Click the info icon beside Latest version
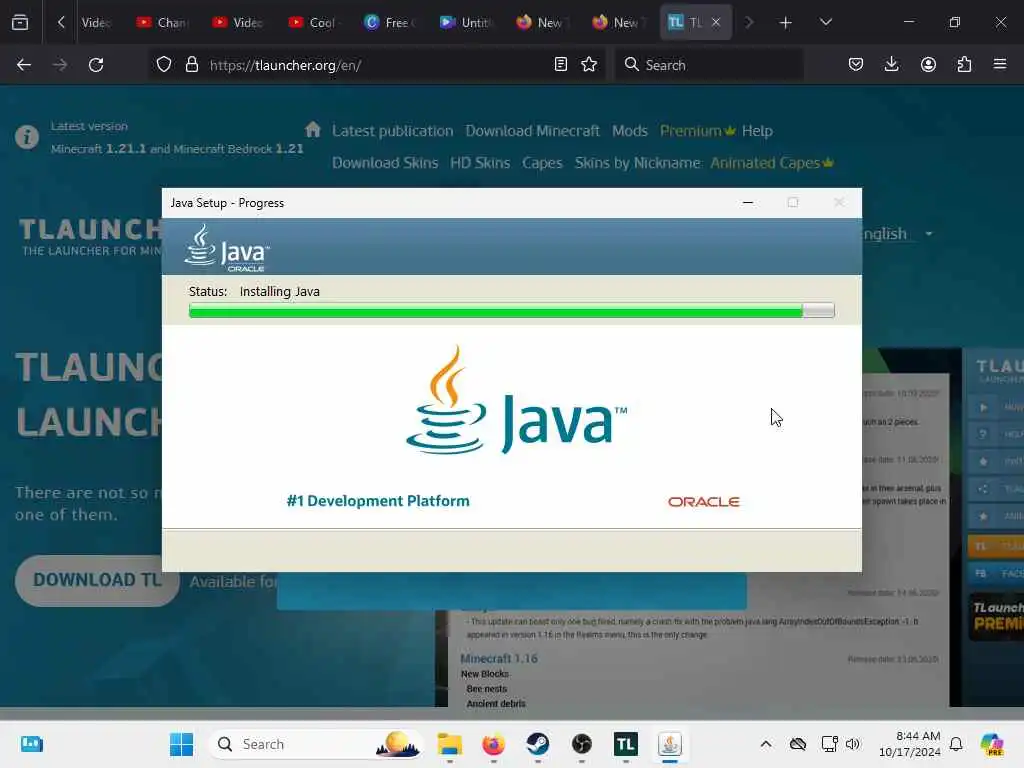 [x=27, y=137]
